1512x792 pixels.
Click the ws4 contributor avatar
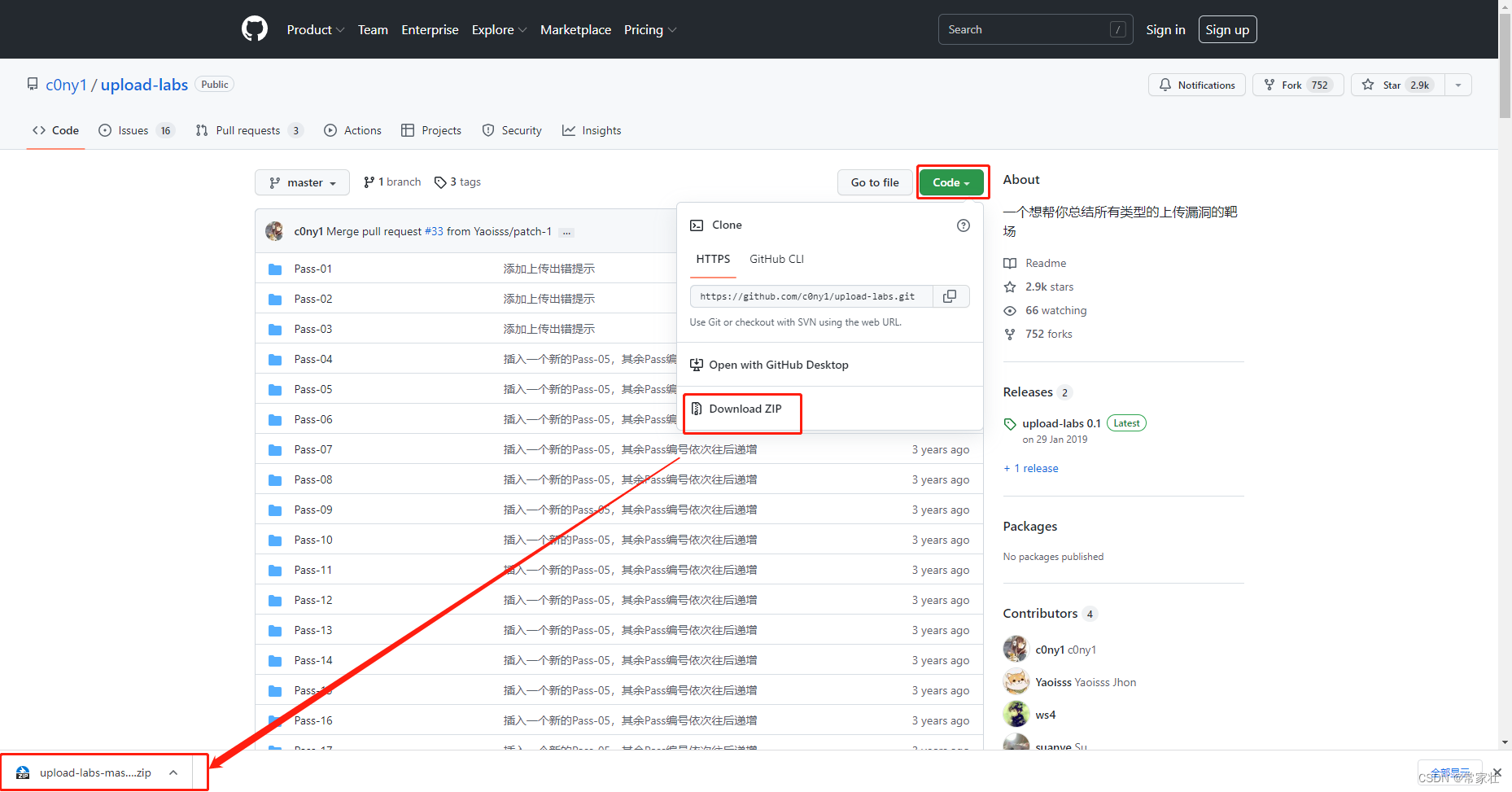coord(1016,714)
